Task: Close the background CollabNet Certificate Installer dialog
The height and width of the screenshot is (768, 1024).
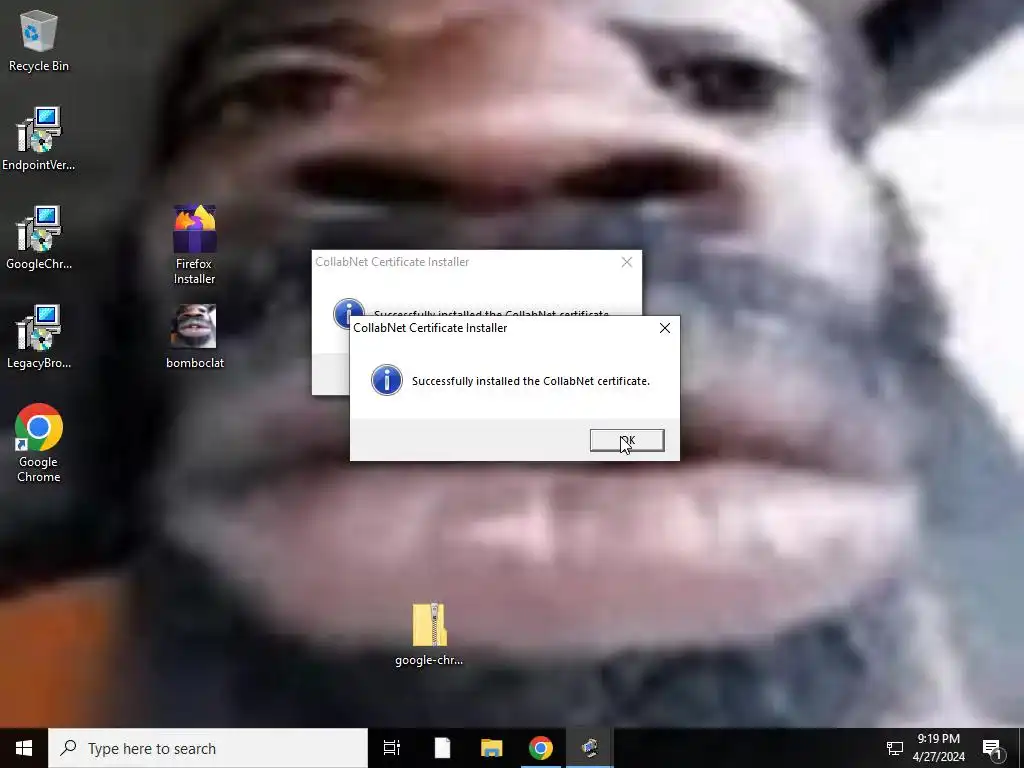Action: (x=627, y=262)
